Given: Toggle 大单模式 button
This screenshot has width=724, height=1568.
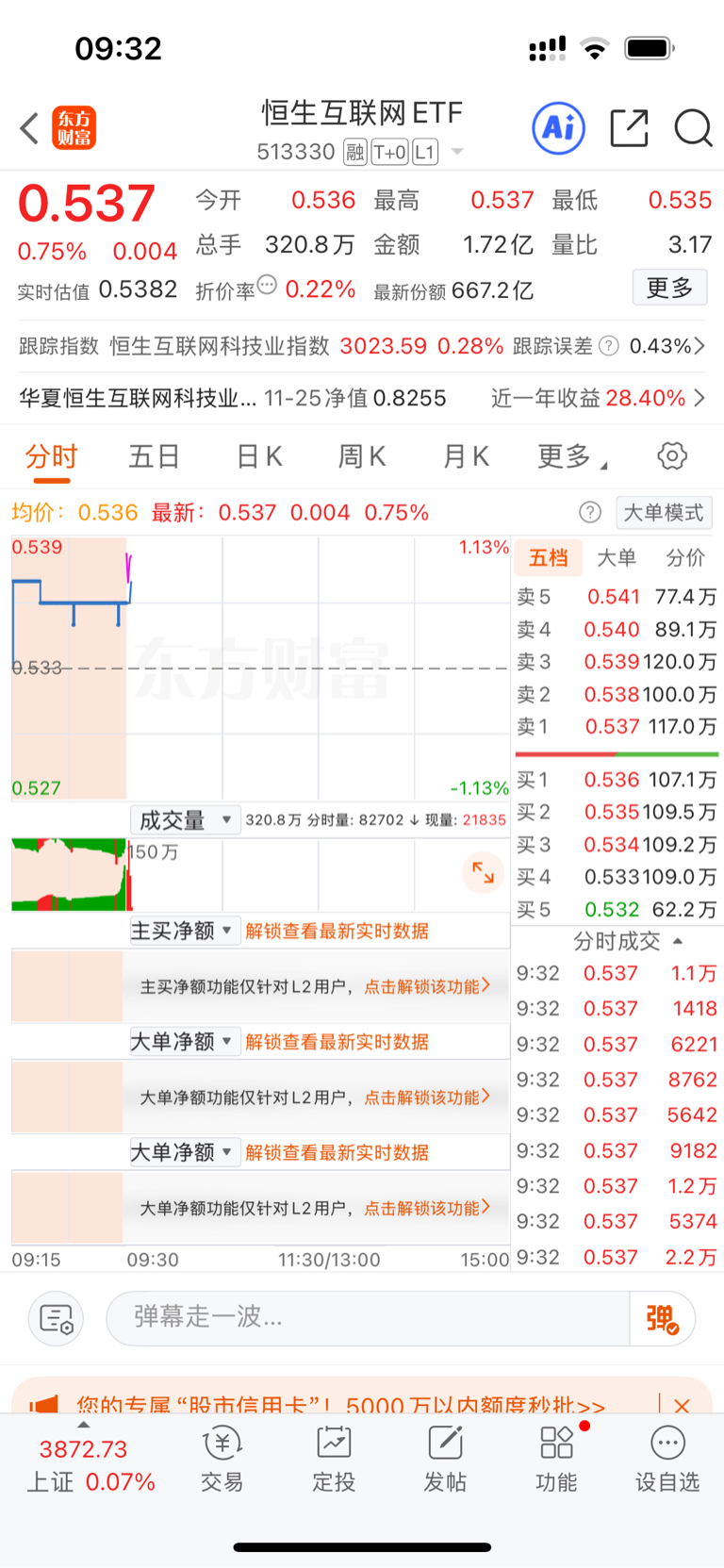Looking at the screenshot, I should (x=664, y=512).
